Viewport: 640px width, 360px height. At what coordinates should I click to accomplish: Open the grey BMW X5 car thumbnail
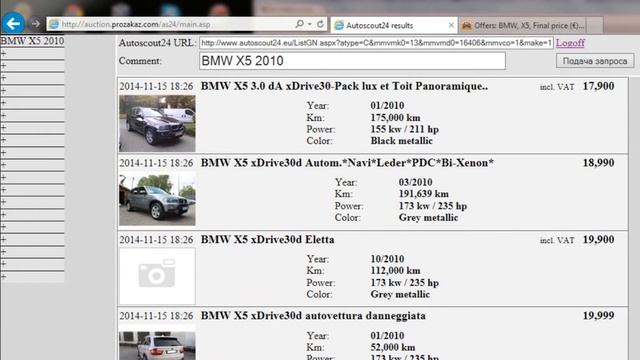[x=157, y=199]
